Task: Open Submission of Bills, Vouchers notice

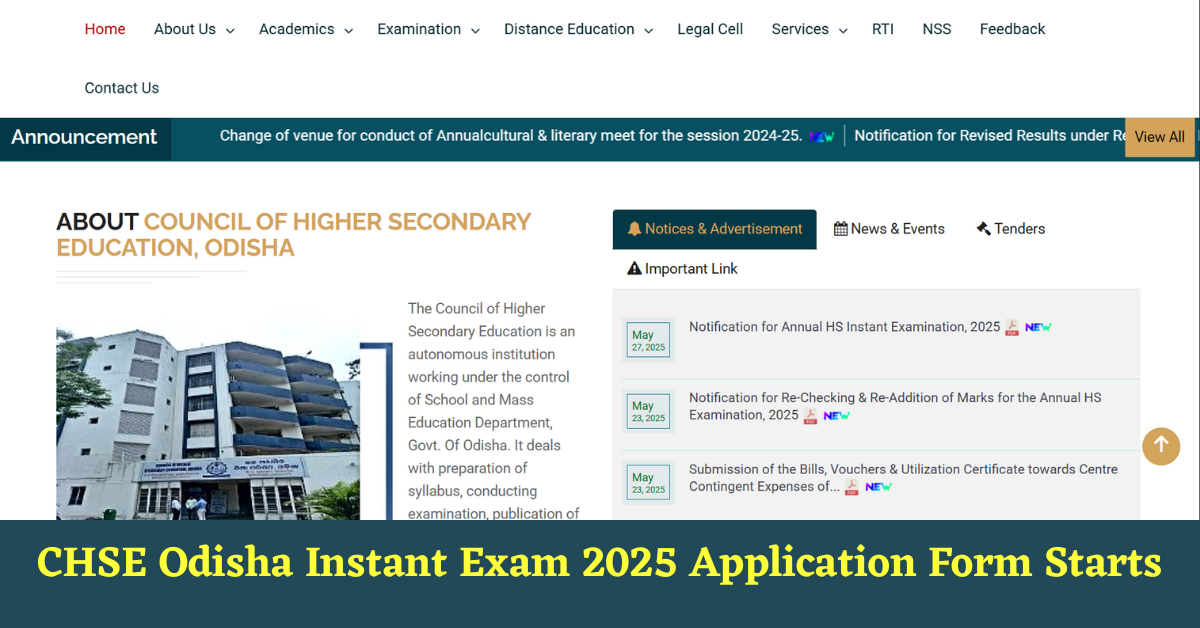Action: pyautogui.click(x=903, y=478)
